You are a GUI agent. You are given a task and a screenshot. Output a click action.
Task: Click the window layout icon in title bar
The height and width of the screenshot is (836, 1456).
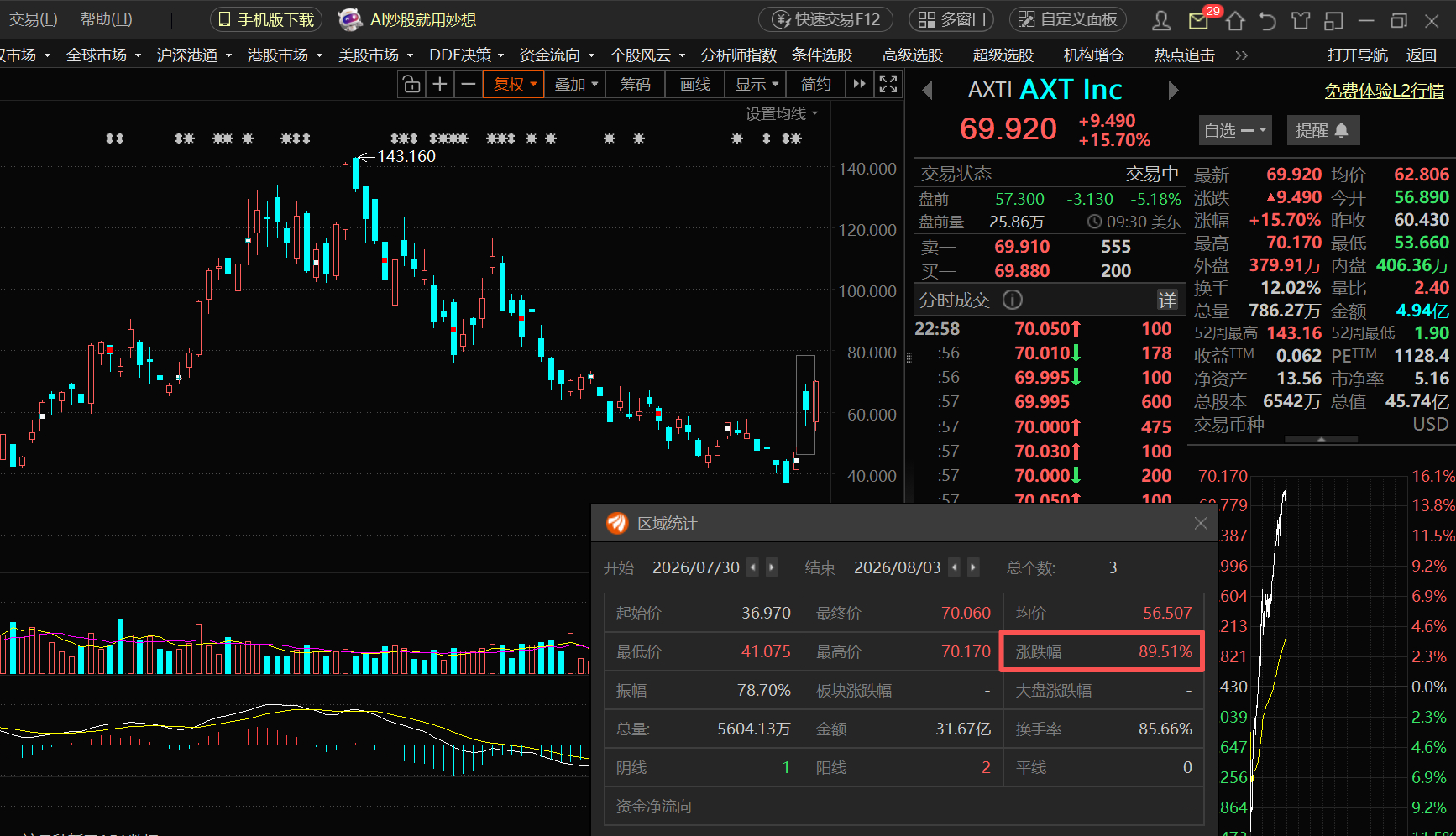click(1333, 20)
